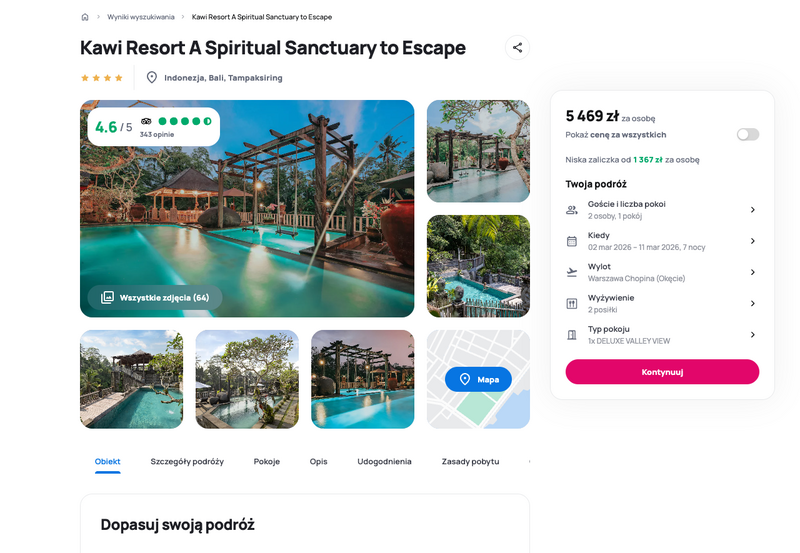
Task: Open Wszystkie zdjęcia (64) gallery button
Action: tap(155, 297)
